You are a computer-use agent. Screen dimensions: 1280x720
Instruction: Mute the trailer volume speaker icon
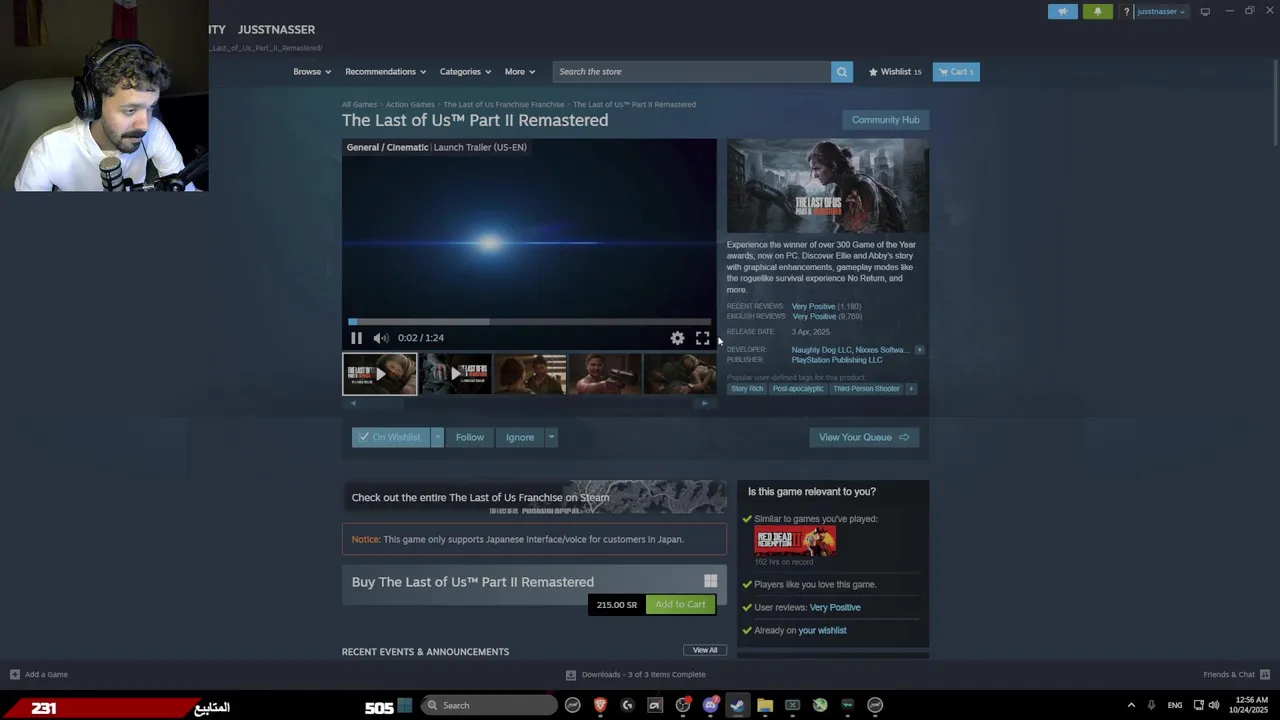click(380, 338)
